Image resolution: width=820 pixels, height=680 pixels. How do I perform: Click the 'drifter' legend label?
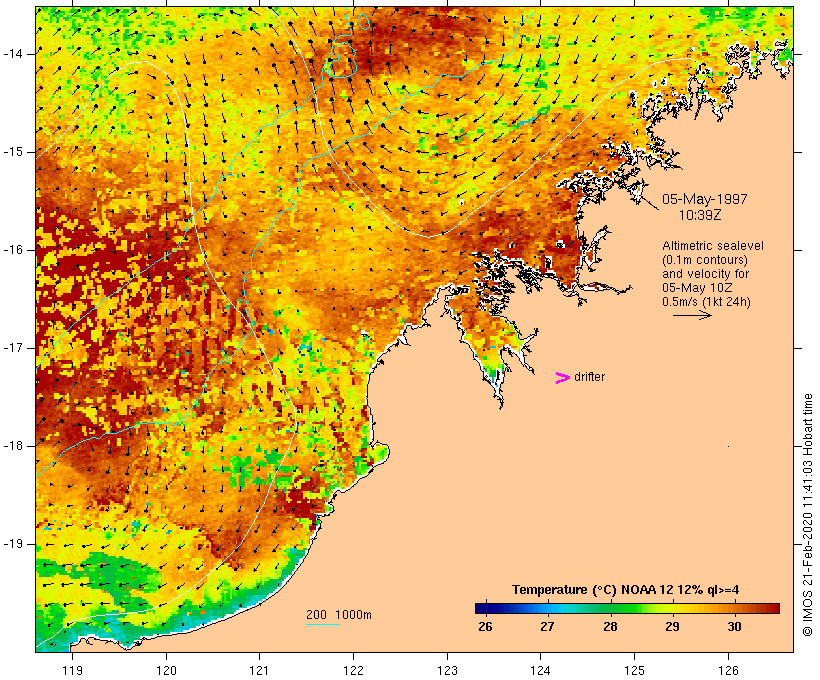(x=589, y=377)
